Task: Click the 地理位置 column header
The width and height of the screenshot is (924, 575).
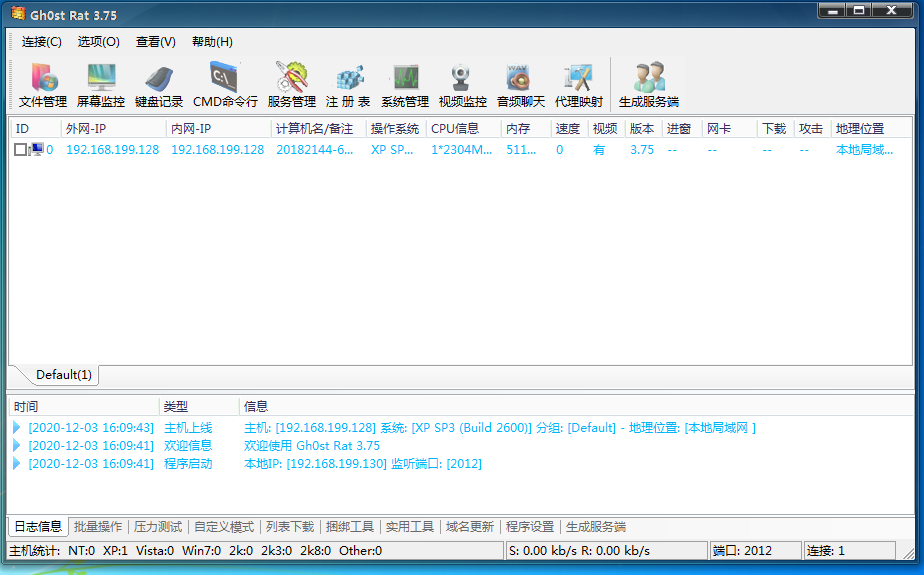Action: [x=871, y=128]
